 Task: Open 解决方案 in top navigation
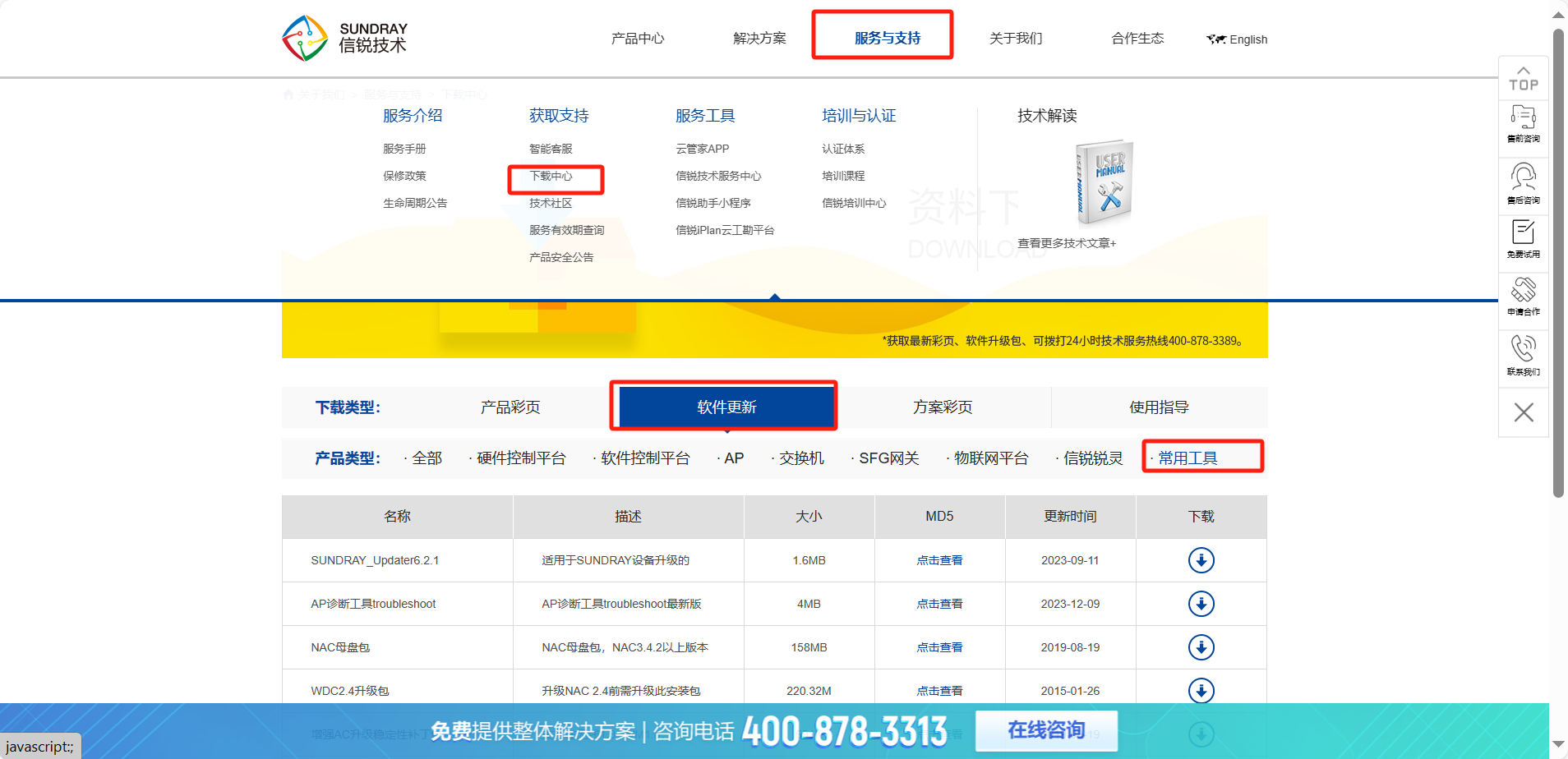[x=759, y=39]
